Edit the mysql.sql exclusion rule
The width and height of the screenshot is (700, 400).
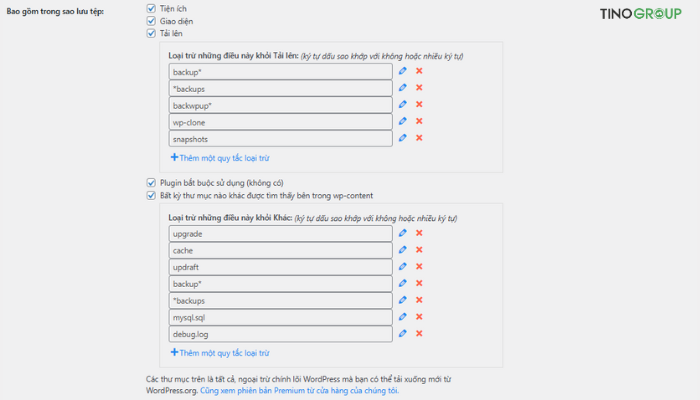coord(403,317)
